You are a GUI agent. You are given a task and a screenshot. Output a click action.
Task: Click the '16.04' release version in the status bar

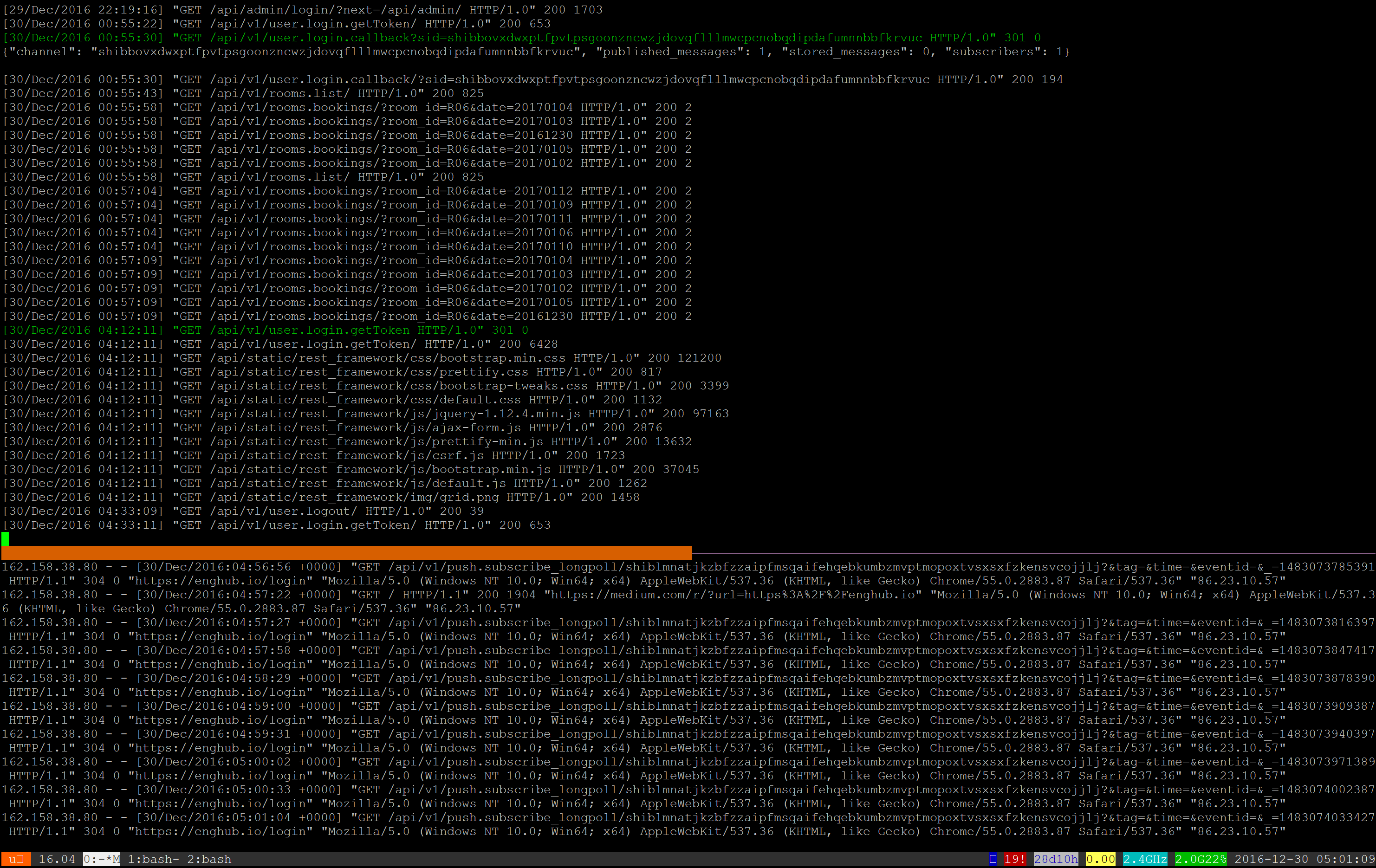57,859
